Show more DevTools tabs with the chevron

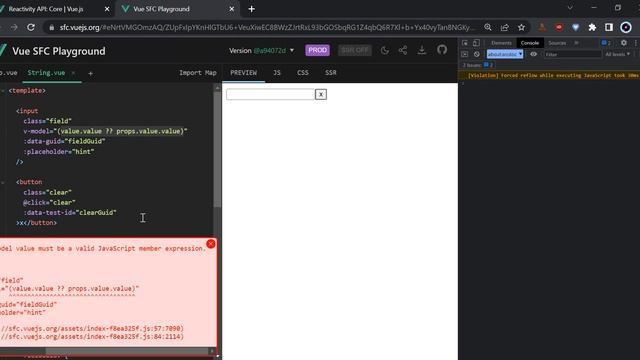pyautogui.click(x=576, y=43)
